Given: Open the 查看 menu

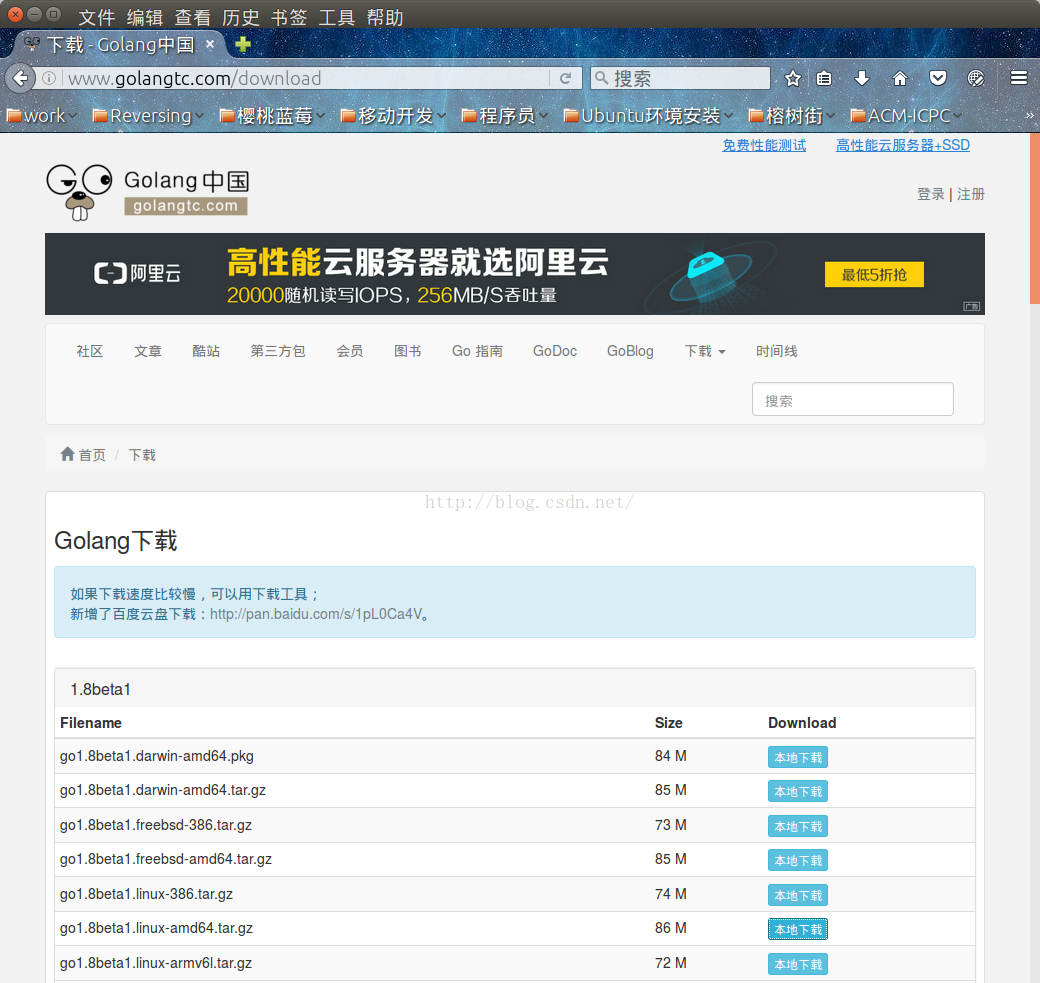Looking at the screenshot, I should pyautogui.click(x=192, y=17).
